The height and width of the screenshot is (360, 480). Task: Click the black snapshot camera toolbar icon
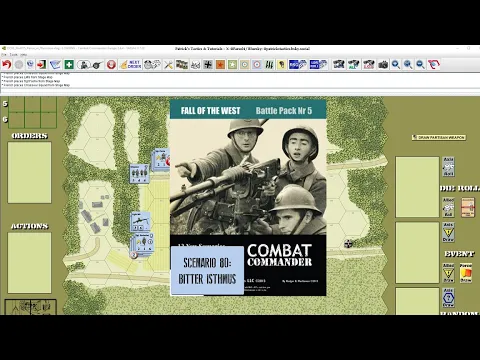(x=383, y=64)
